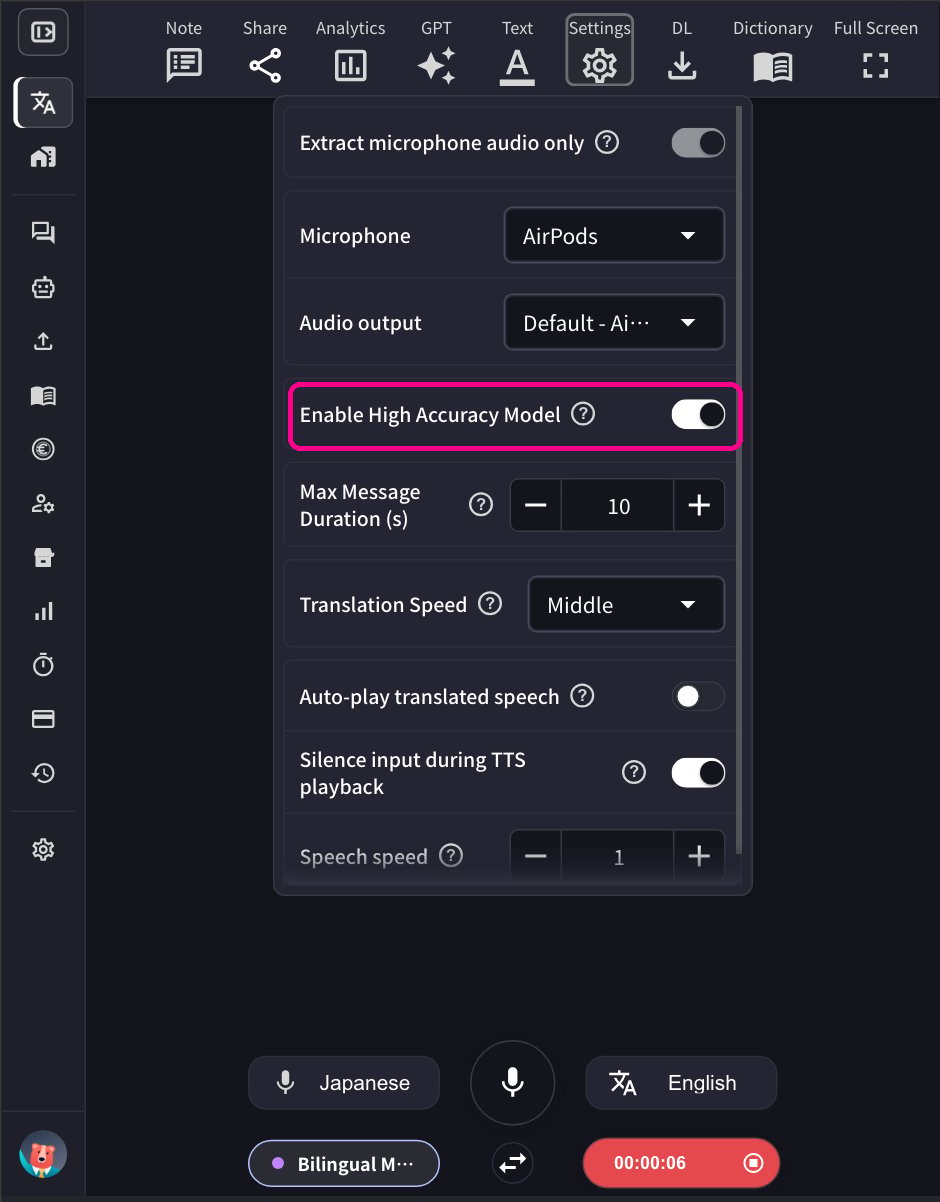The width and height of the screenshot is (940, 1202).
Task: Open the robot icon in sidebar
Action: [x=43, y=288]
